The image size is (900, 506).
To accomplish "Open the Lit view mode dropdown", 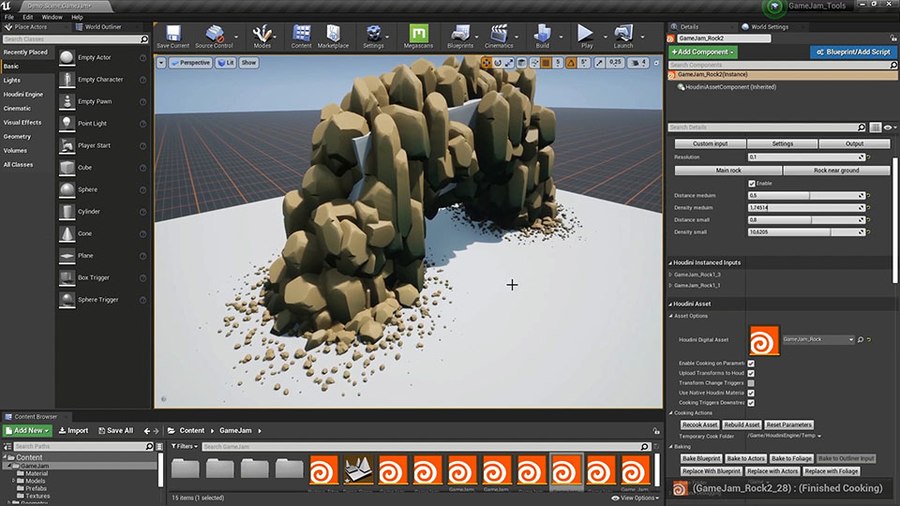I will tap(226, 63).
